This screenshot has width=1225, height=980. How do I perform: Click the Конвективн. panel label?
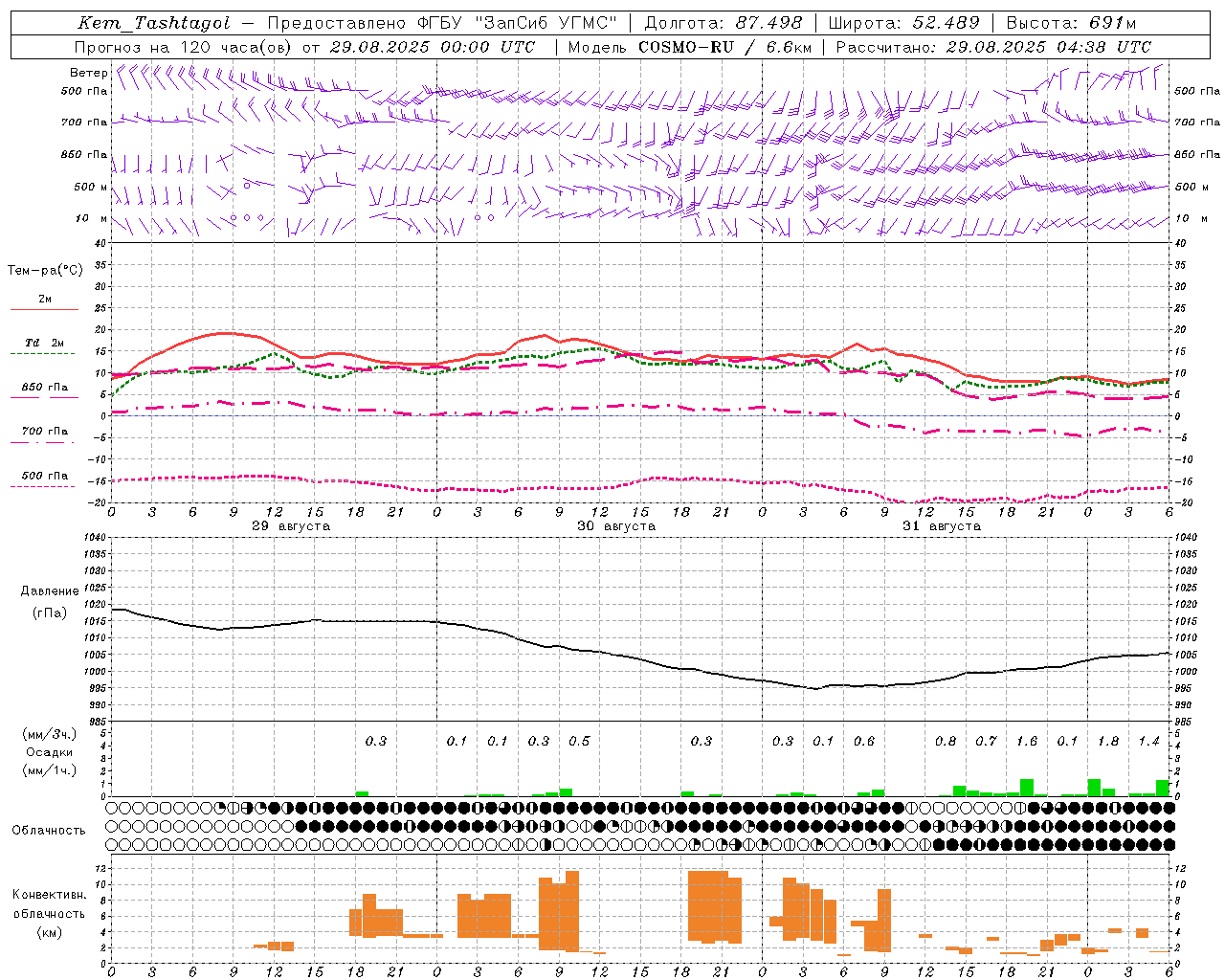click(50, 895)
